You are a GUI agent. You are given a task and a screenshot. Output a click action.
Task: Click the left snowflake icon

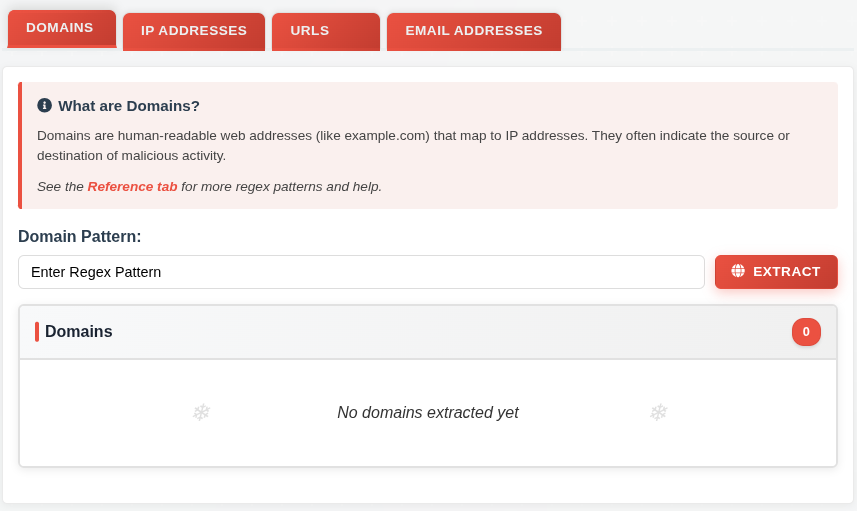click(201, 412)
